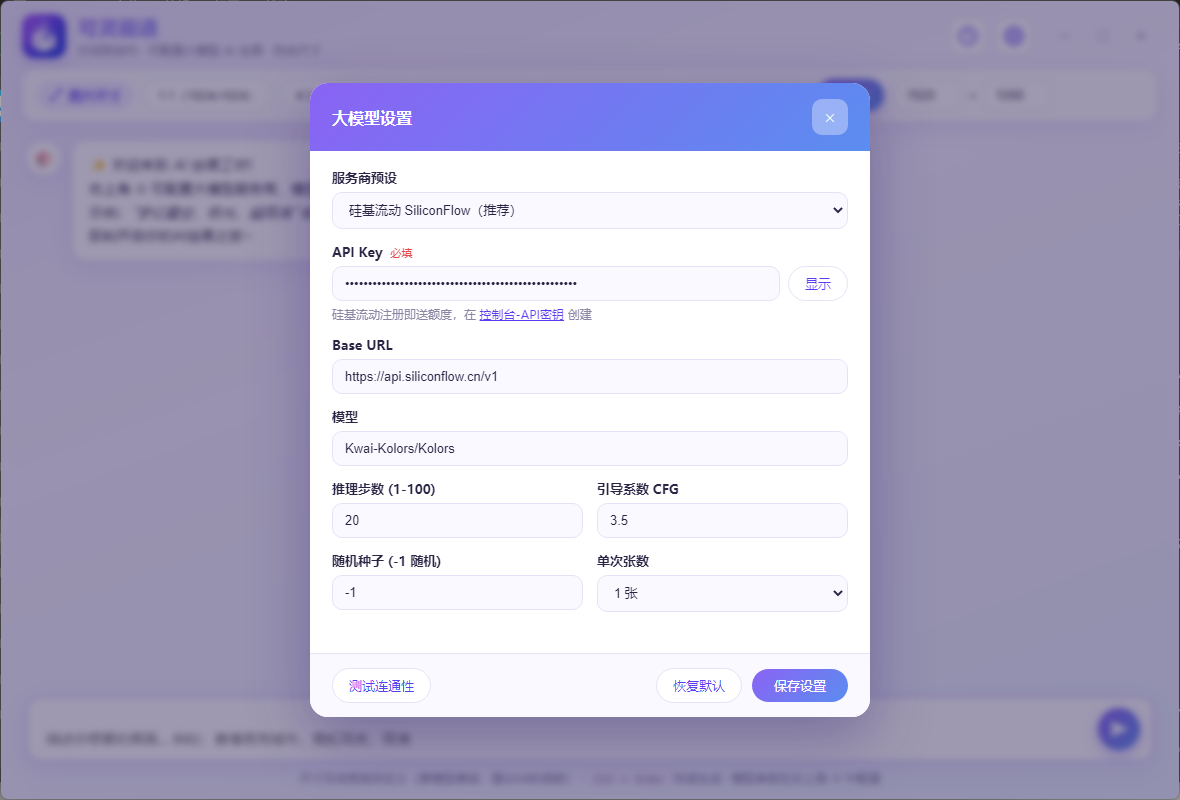
Task: Click into the Base URL field
Action: [x=589, y=376]
